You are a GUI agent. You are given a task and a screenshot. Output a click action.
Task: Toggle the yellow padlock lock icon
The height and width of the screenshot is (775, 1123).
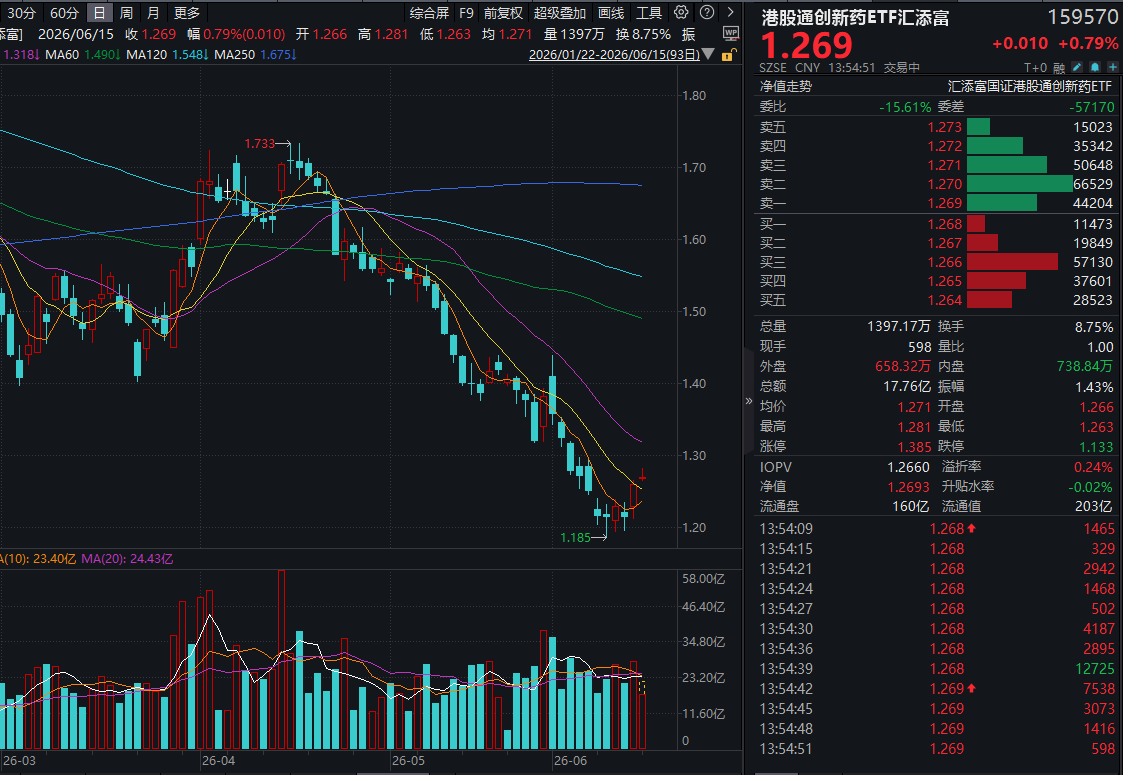point(728,54)
